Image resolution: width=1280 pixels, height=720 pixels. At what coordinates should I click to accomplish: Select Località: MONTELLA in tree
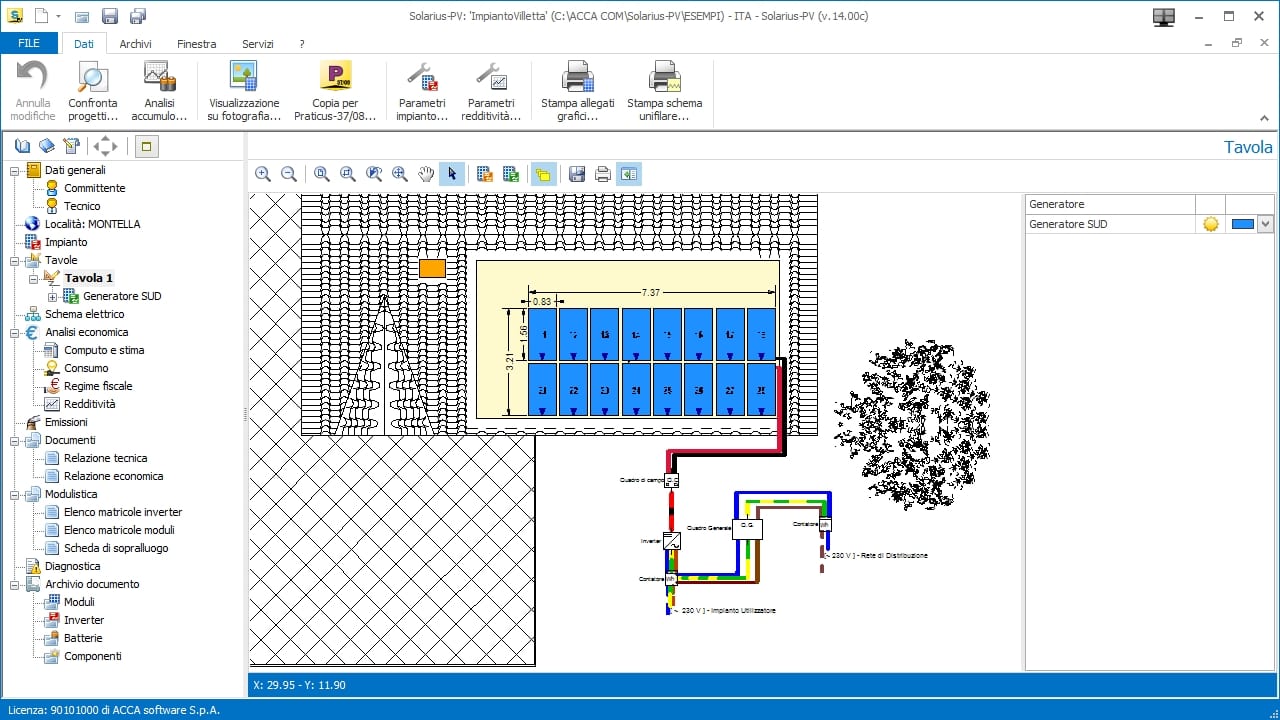(x=93, y=224)
